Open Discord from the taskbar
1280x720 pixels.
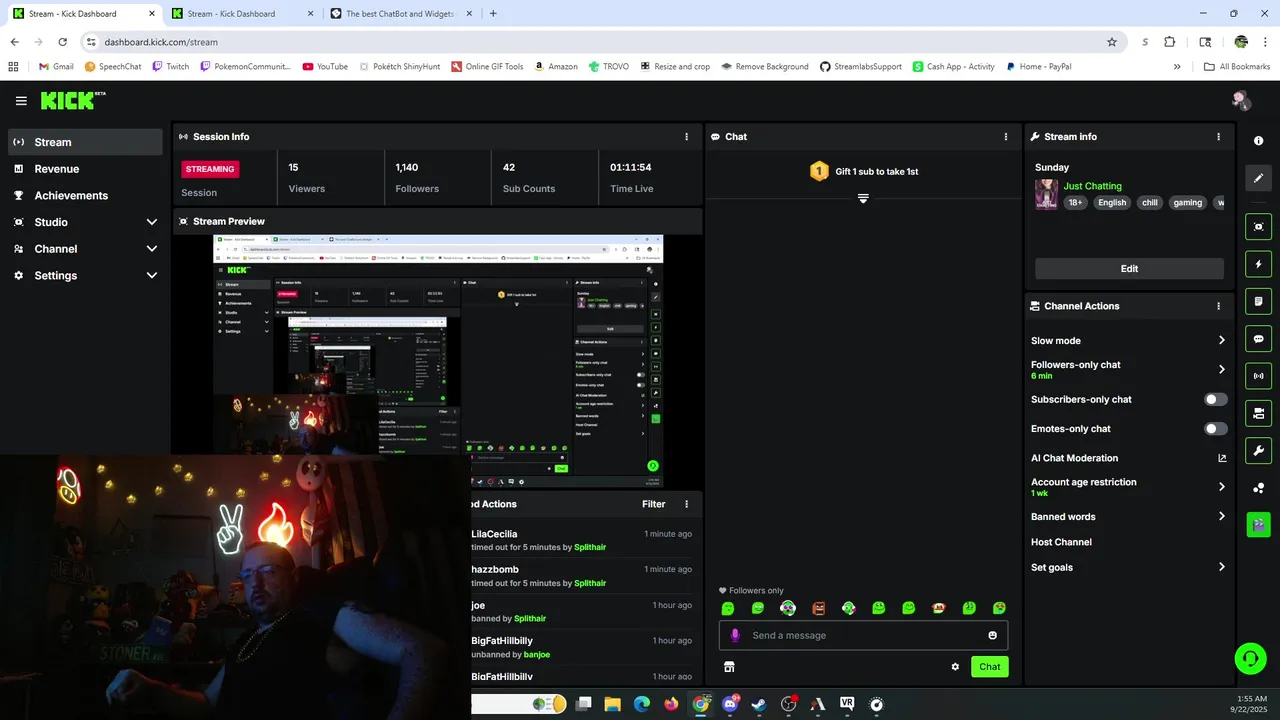pyautogui.click(x=730, y=704)
